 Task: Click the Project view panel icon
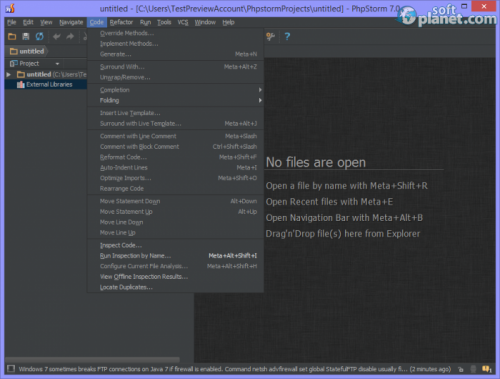(13, 63)
